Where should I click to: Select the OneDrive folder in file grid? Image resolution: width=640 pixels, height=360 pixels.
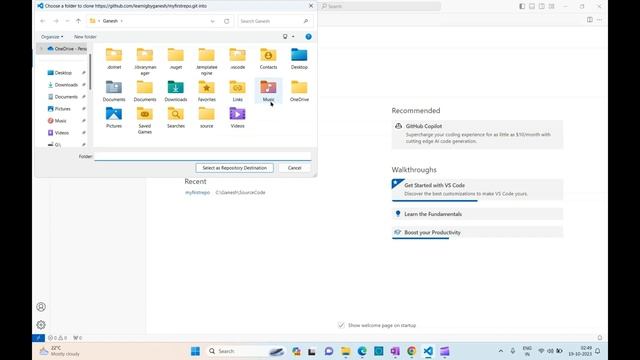coord(299,91)
